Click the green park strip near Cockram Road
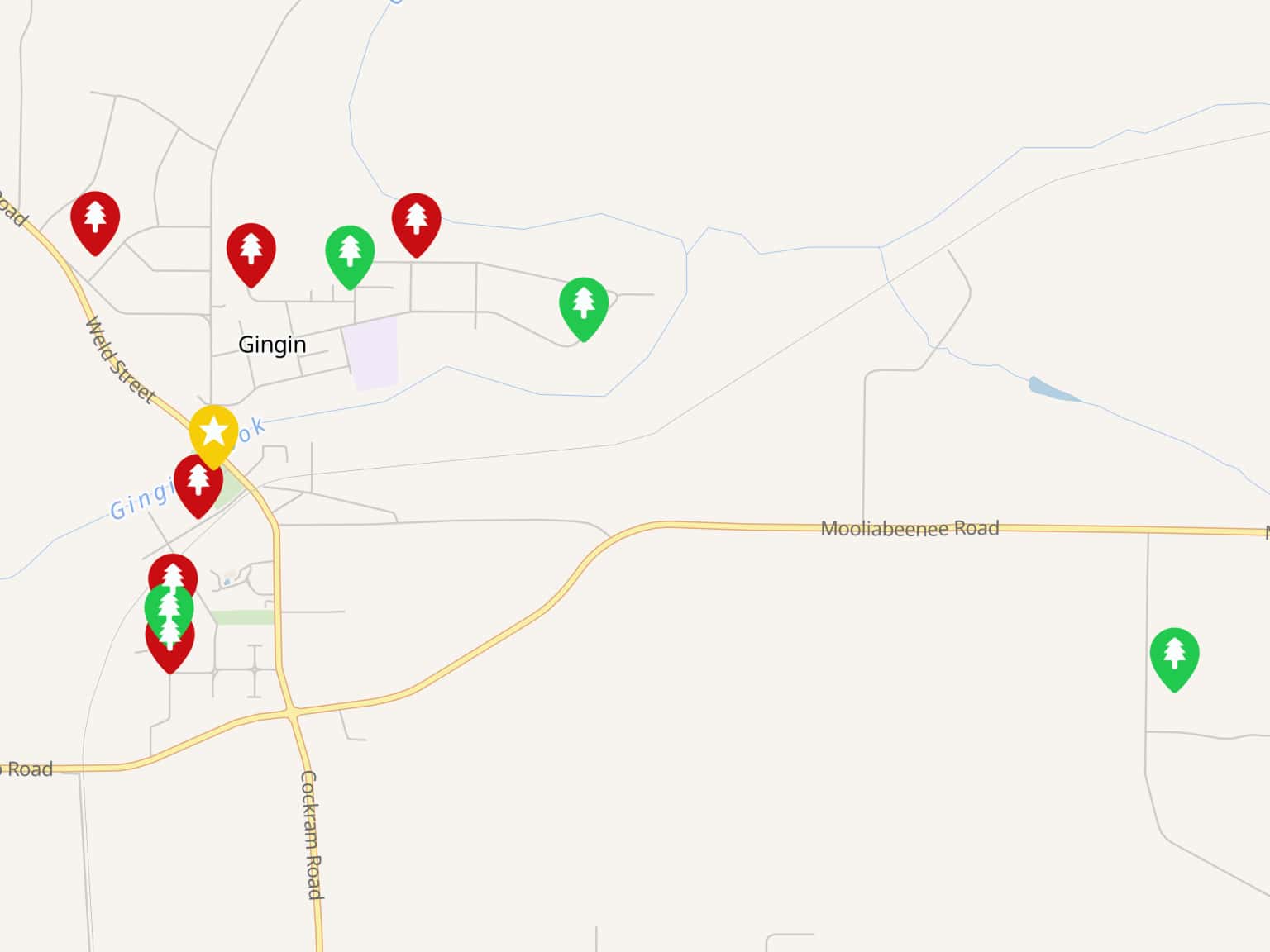This screenshot has width=1270, height=952. pyautogui.click(x=241, y=617)
